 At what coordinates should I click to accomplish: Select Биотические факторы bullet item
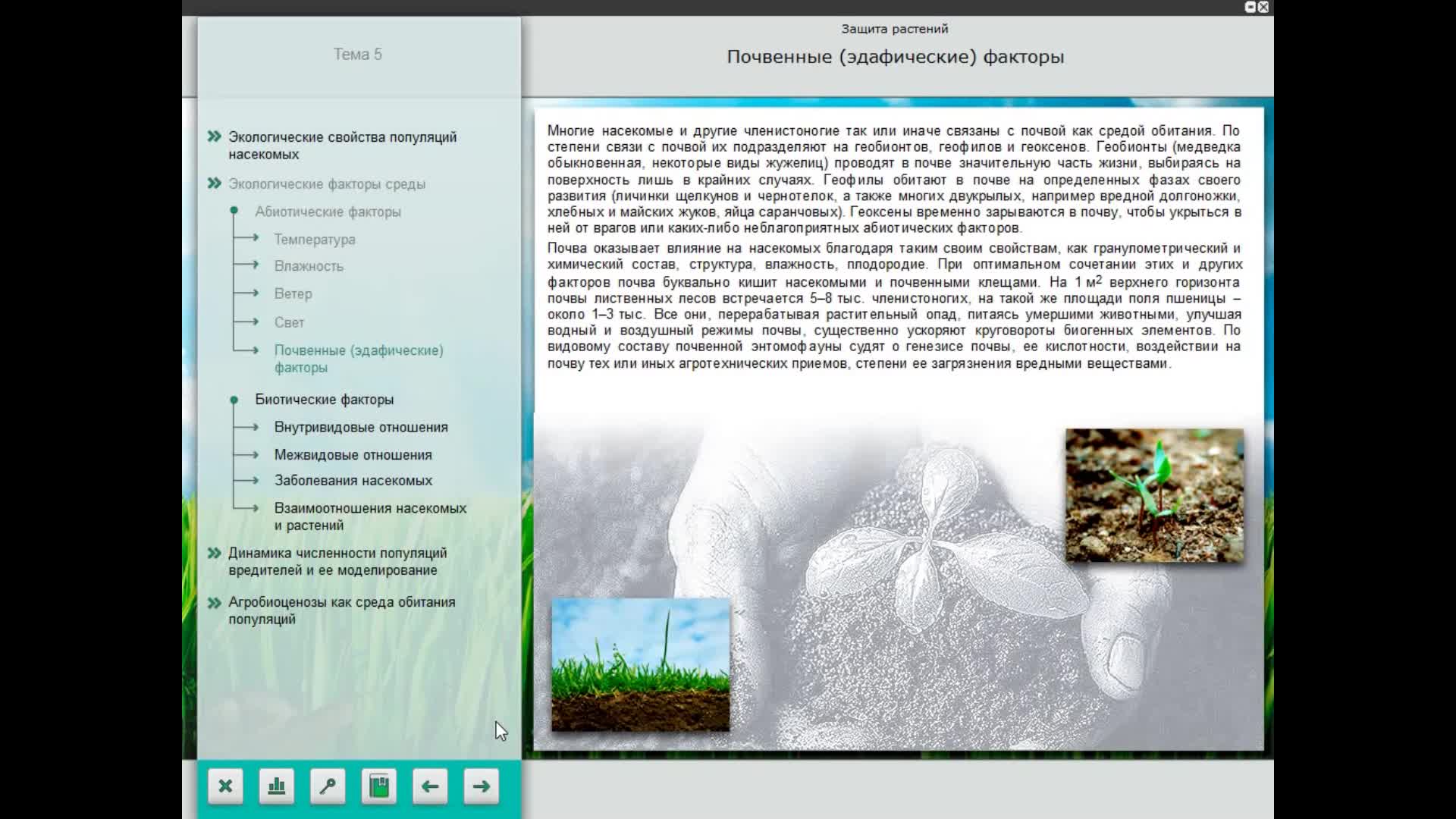tap(324, 400)
